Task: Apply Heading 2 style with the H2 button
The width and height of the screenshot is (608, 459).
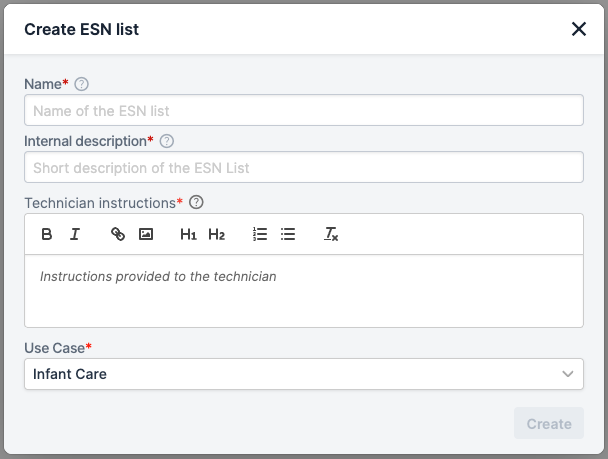Action: (216, 234)
